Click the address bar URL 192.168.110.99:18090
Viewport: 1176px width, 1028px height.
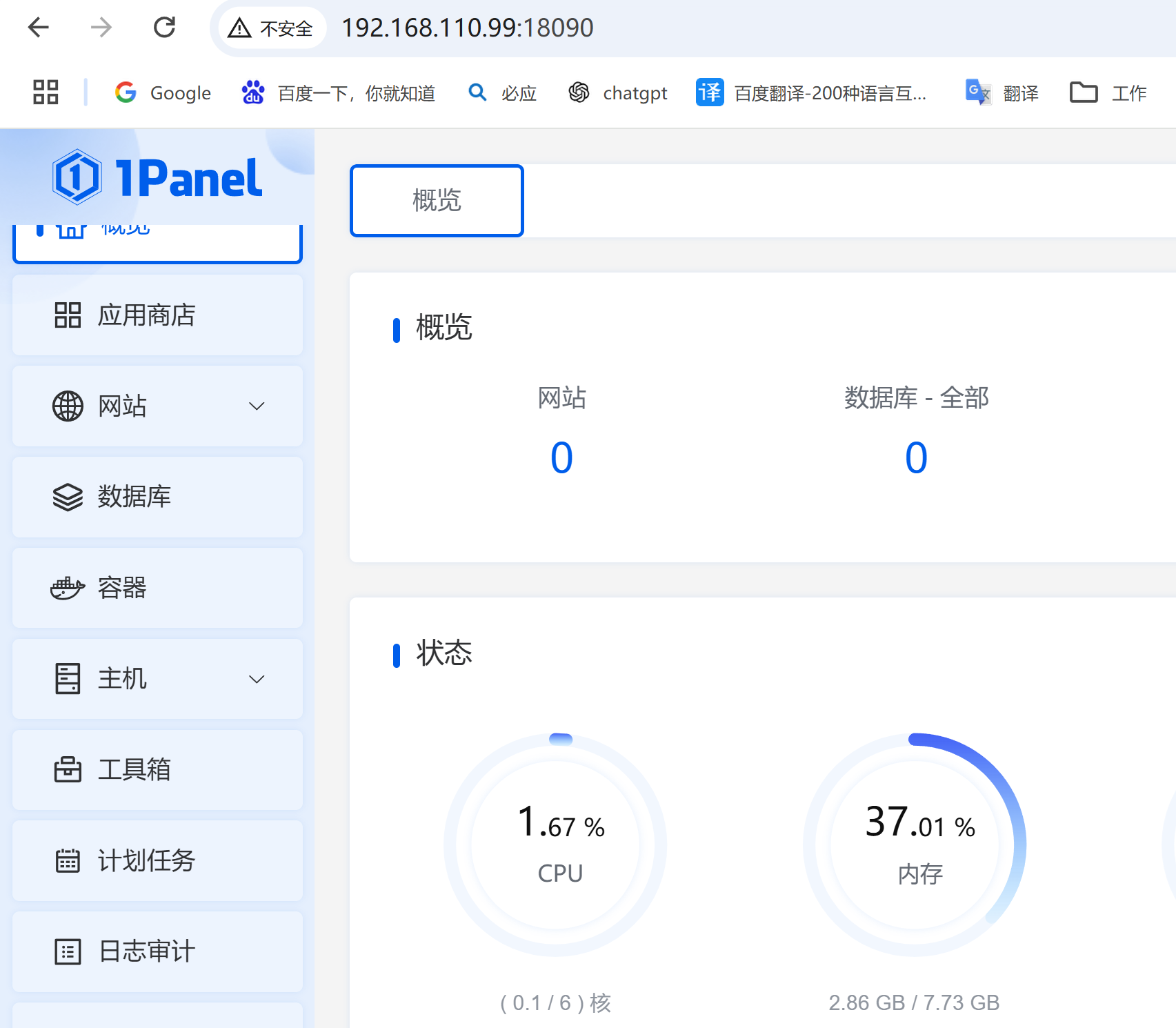[x=468, y=28]
